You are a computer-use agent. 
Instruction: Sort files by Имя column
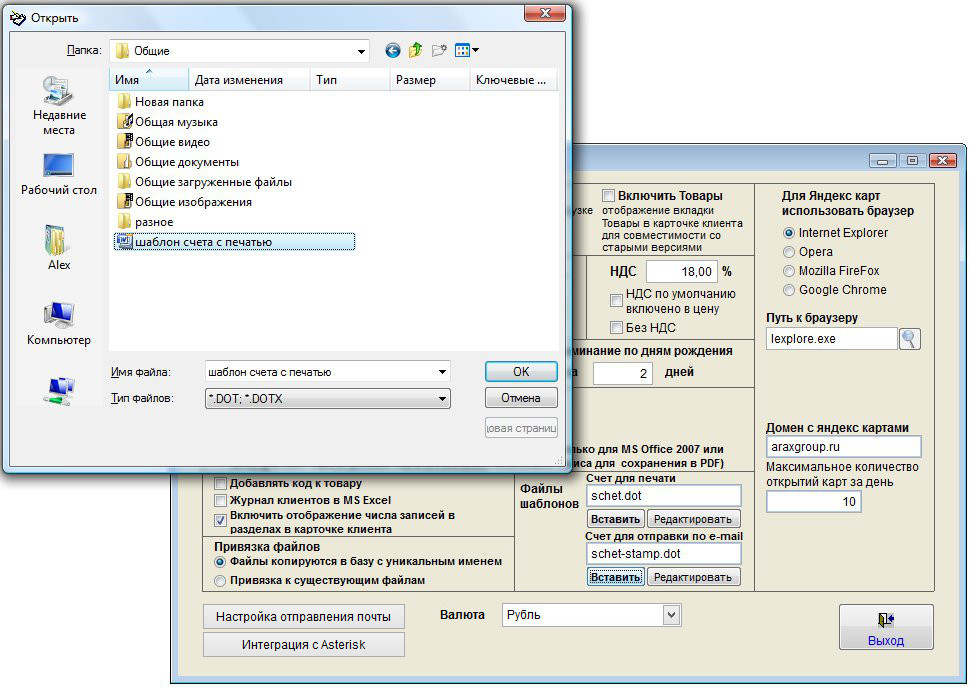coord(149,80)
